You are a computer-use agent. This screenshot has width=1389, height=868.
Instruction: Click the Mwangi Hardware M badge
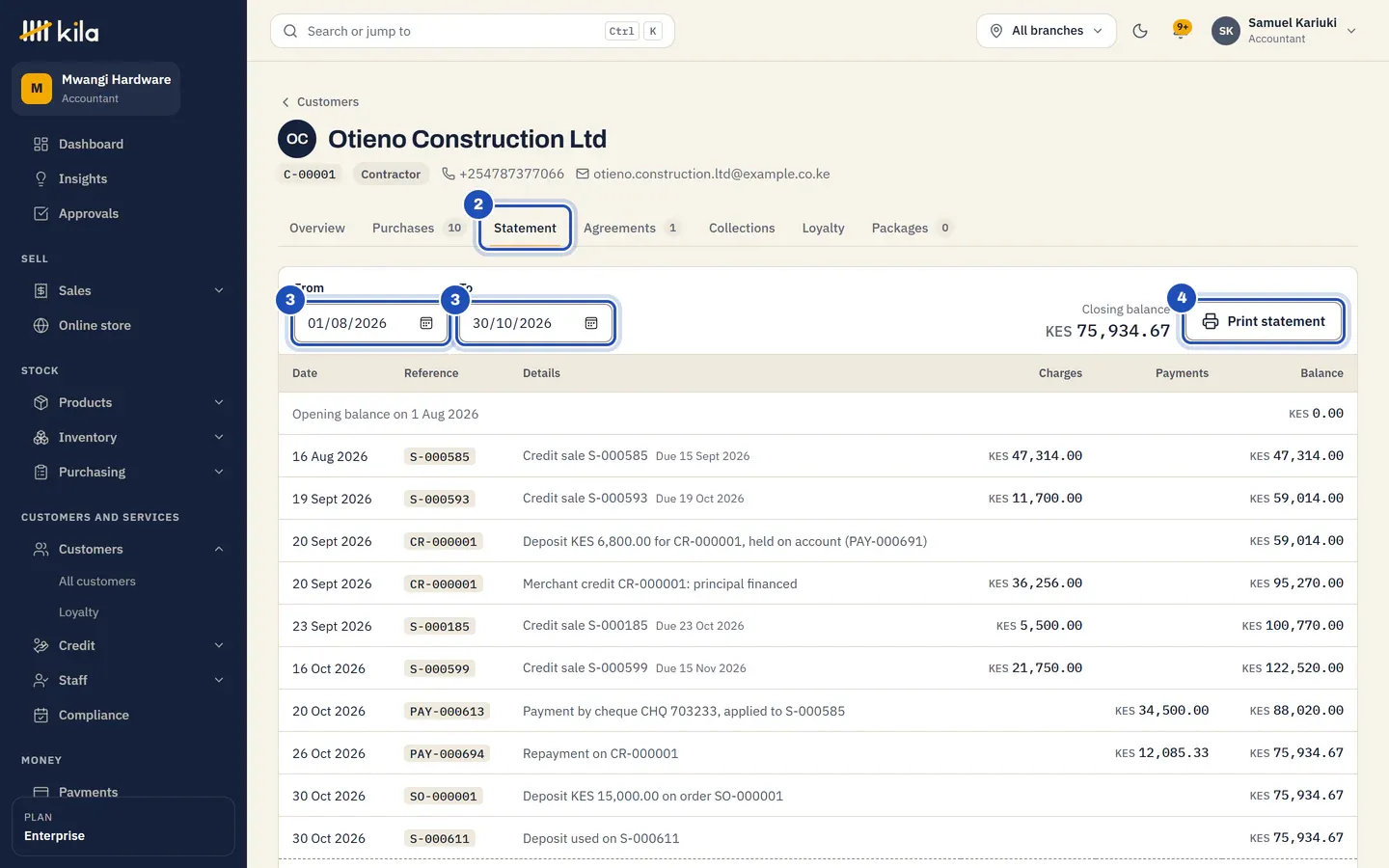[x=37, y=89]
